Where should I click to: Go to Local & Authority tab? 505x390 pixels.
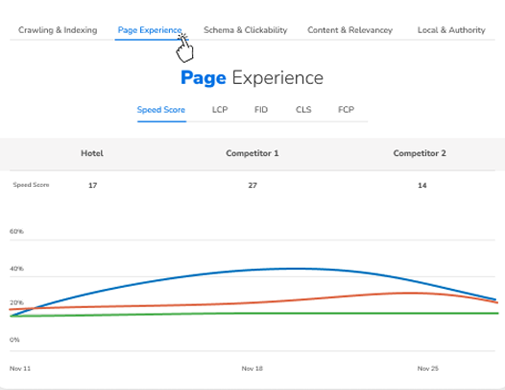coord(451,30)
